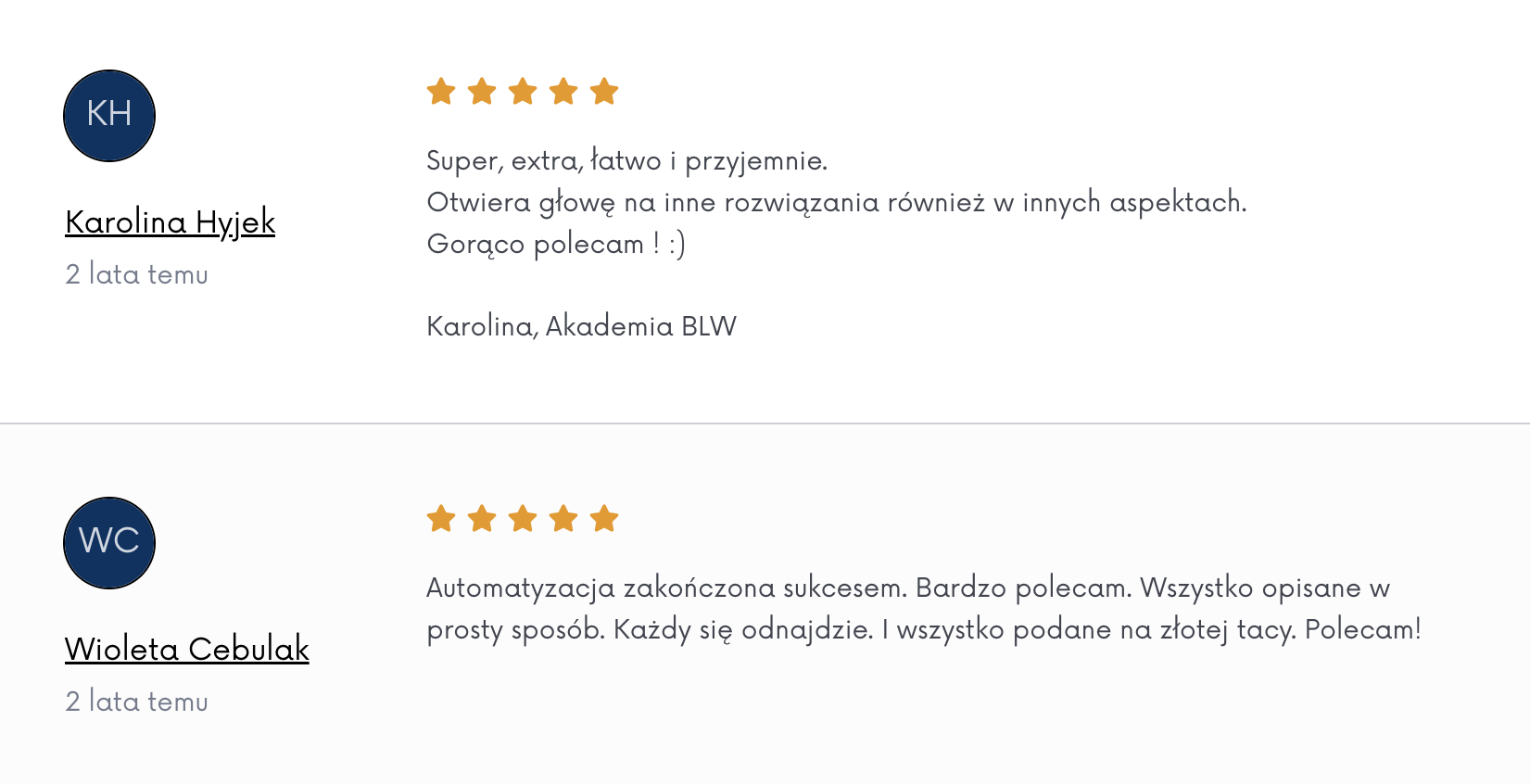Click fourth star in Karolina Hyjek's rating
1530x784 pixels.
(563, 92)
